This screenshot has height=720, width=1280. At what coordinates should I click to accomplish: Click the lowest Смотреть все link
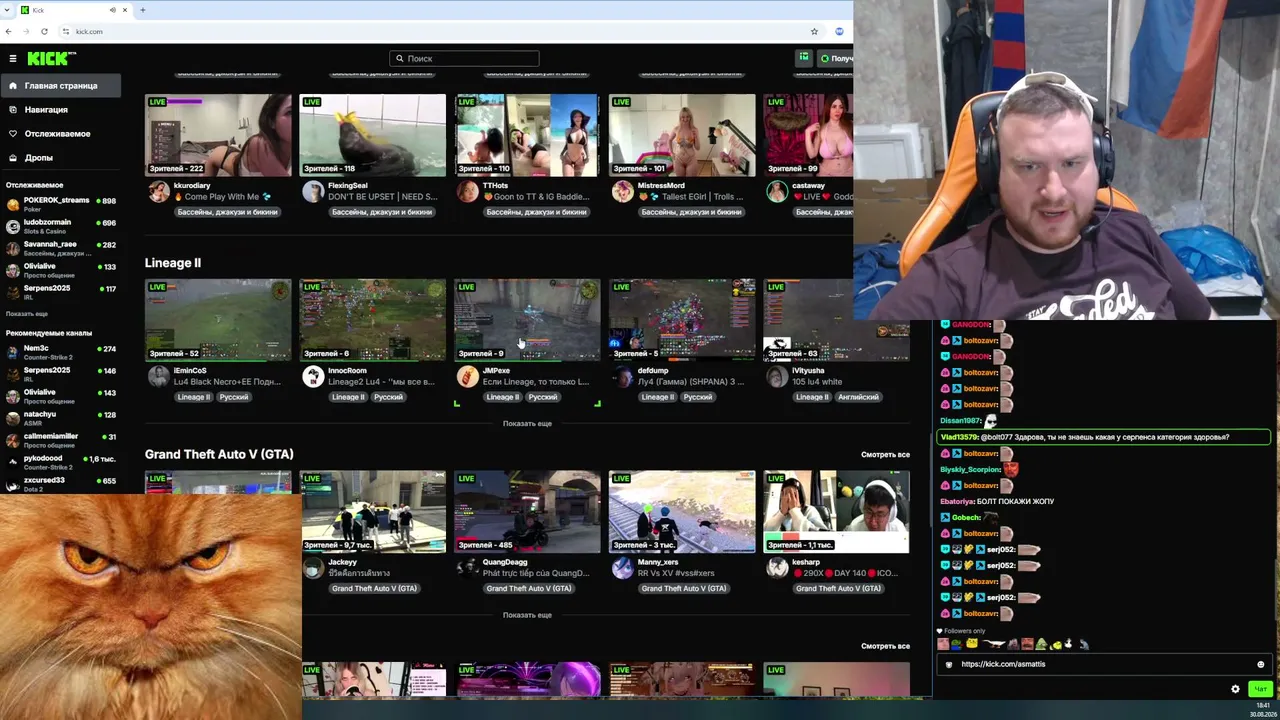click(885, 646)
